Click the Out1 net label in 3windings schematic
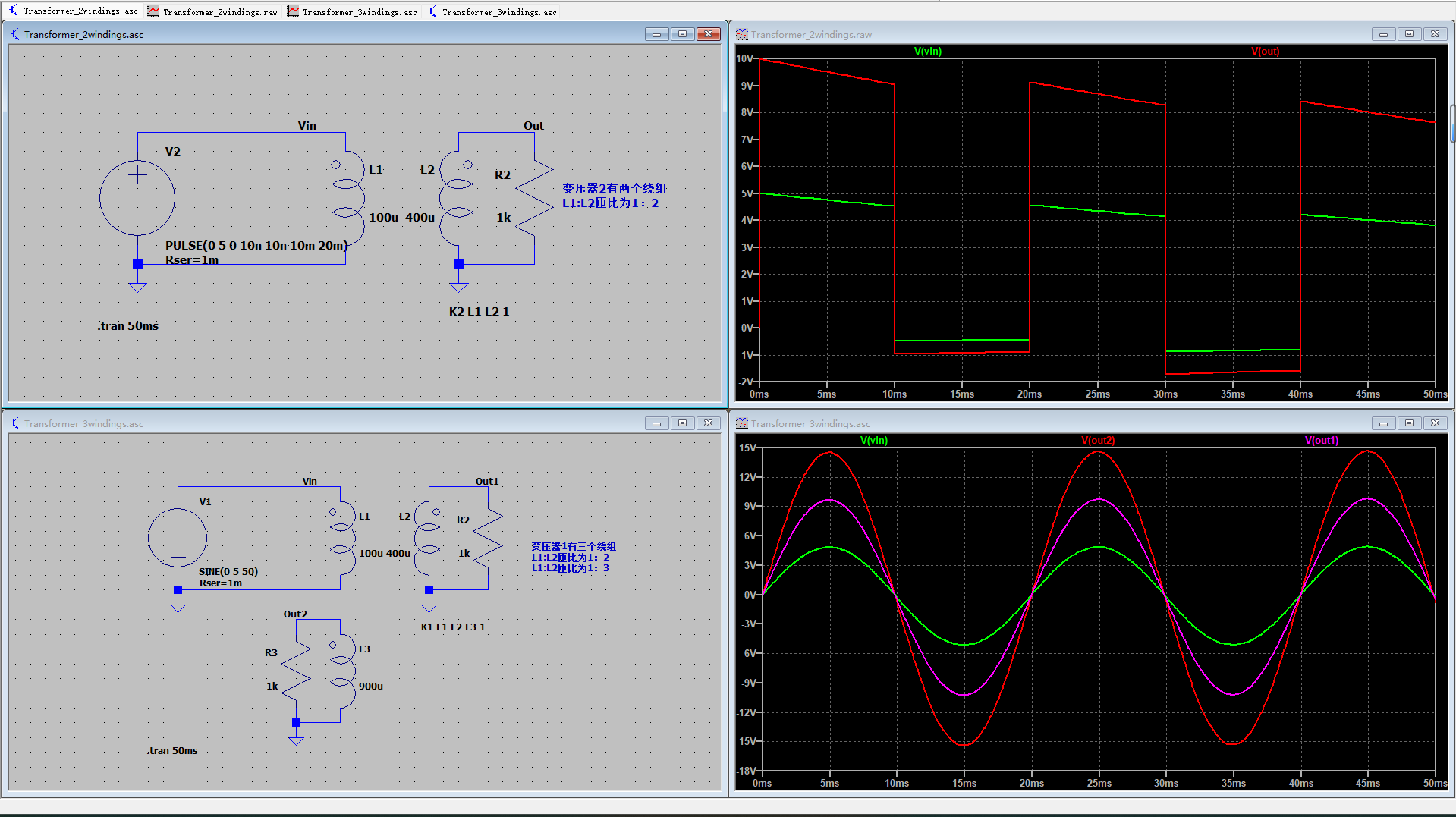The image size is (1456, 817). [487, 481]
